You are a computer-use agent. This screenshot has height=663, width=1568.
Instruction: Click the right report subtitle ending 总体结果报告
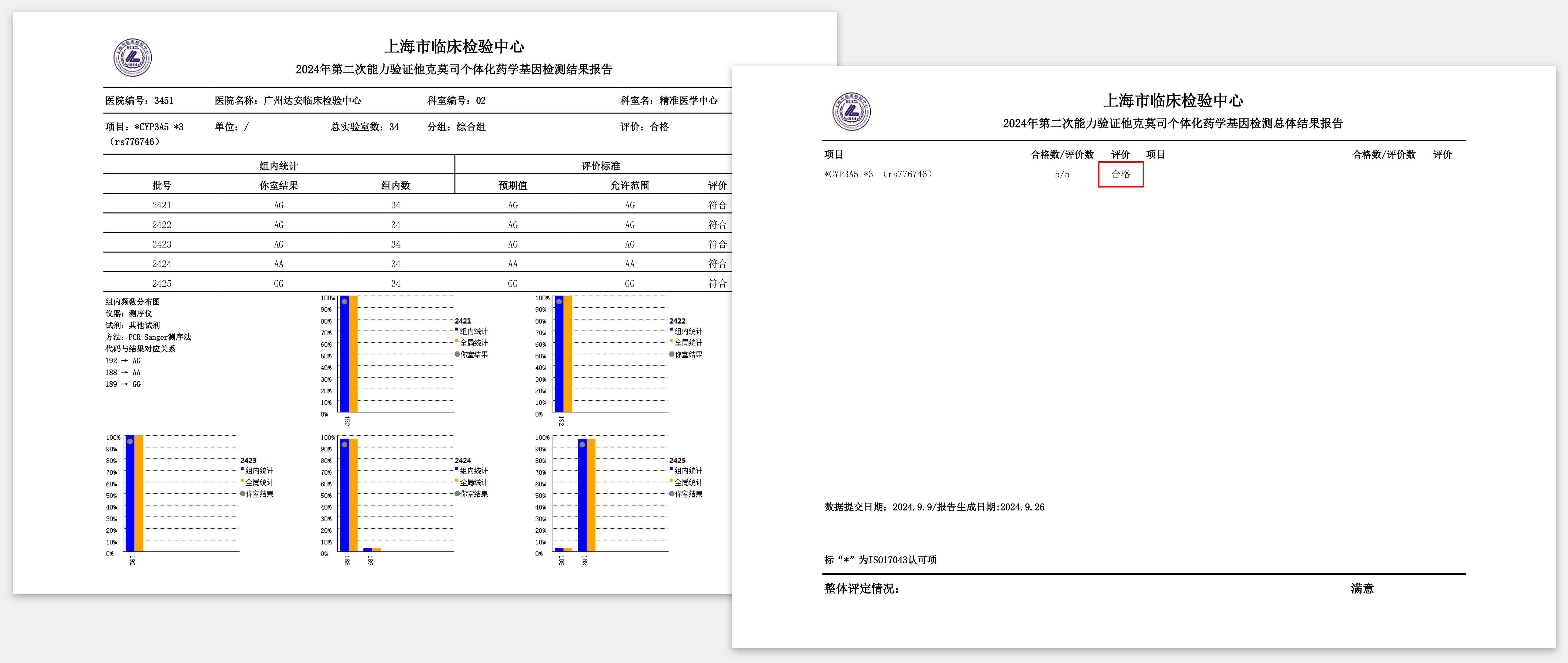click(x=1173, y=124)
